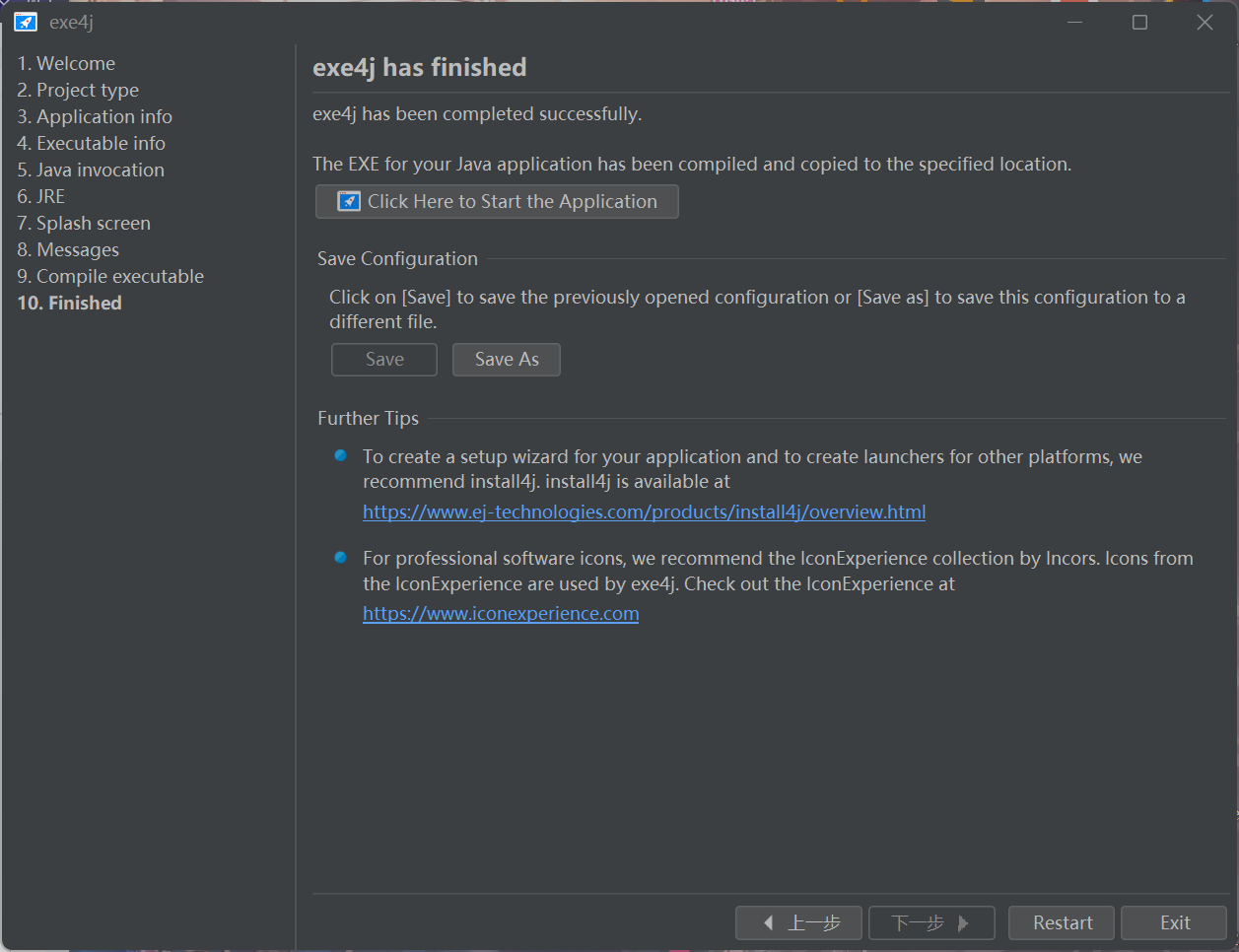Jump to Executable info step
This screenshot has width=1239, height=952.
(91, 143)
